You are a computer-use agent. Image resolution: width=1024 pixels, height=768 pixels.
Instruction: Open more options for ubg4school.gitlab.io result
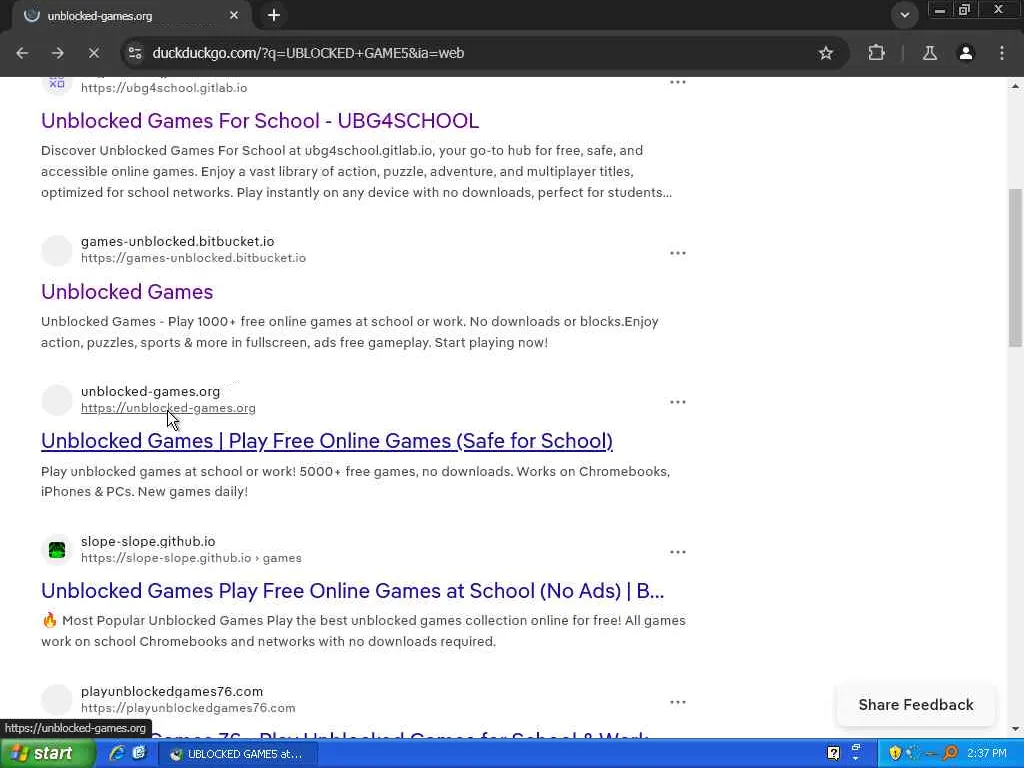(678, 82)
